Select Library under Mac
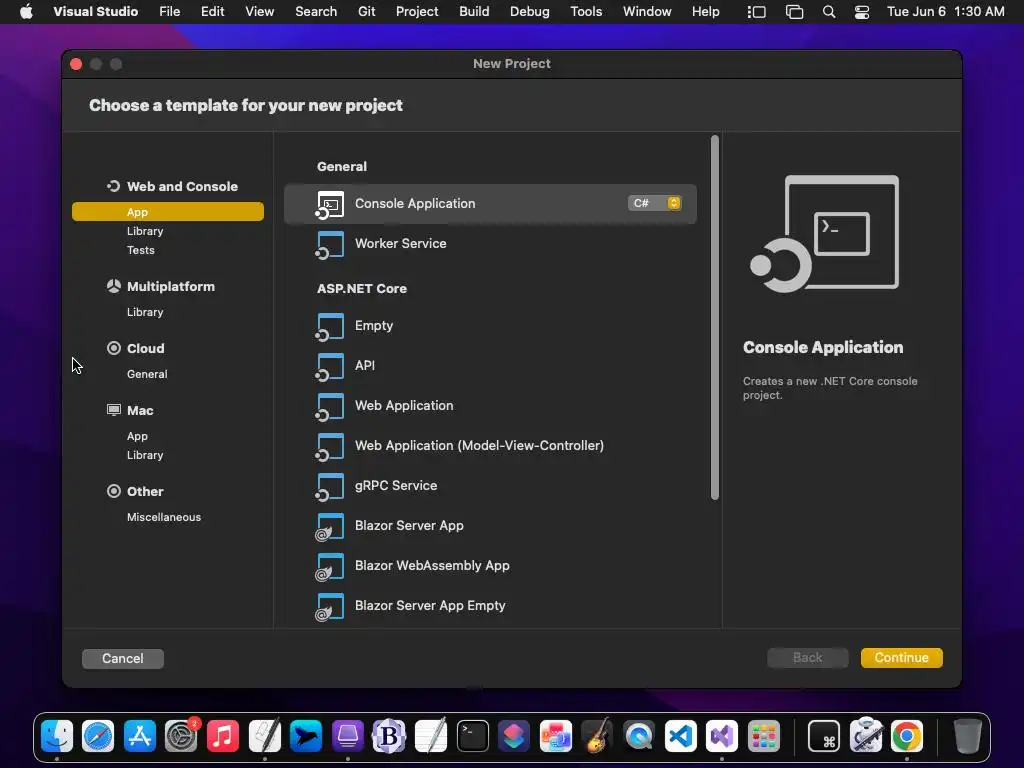The image size is (1024, 768). coord(145,455)
